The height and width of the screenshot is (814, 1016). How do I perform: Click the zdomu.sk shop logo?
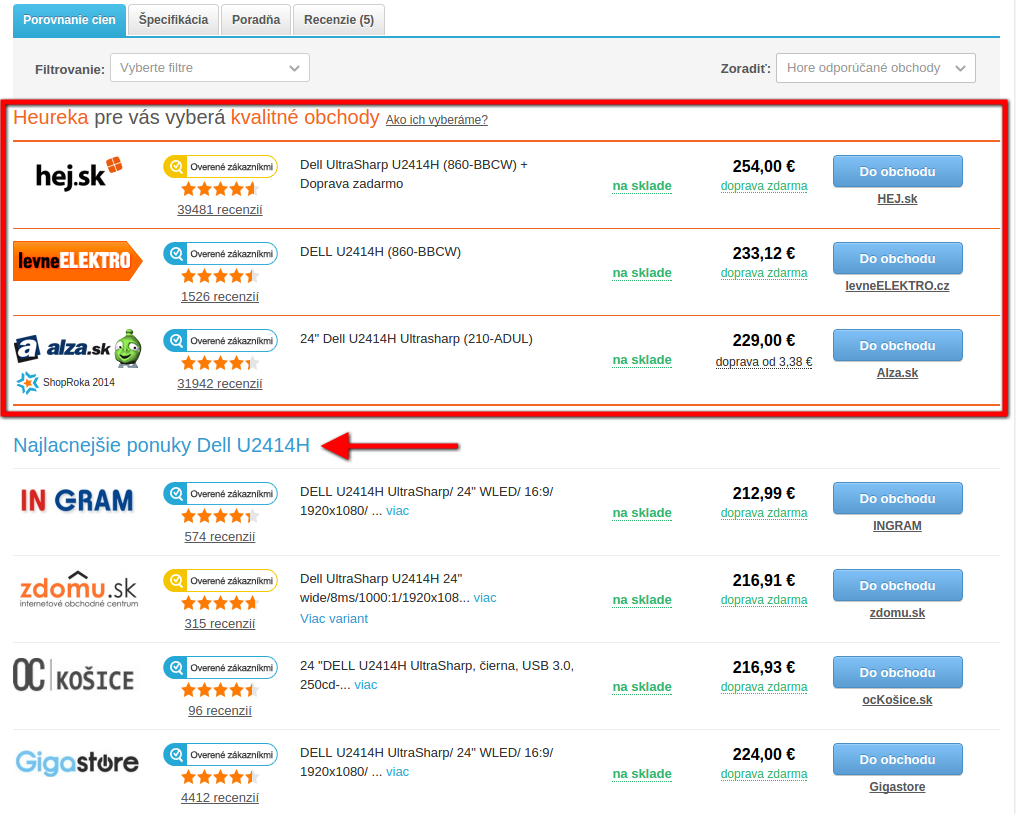pyautogui.click(x=79, y=588)
